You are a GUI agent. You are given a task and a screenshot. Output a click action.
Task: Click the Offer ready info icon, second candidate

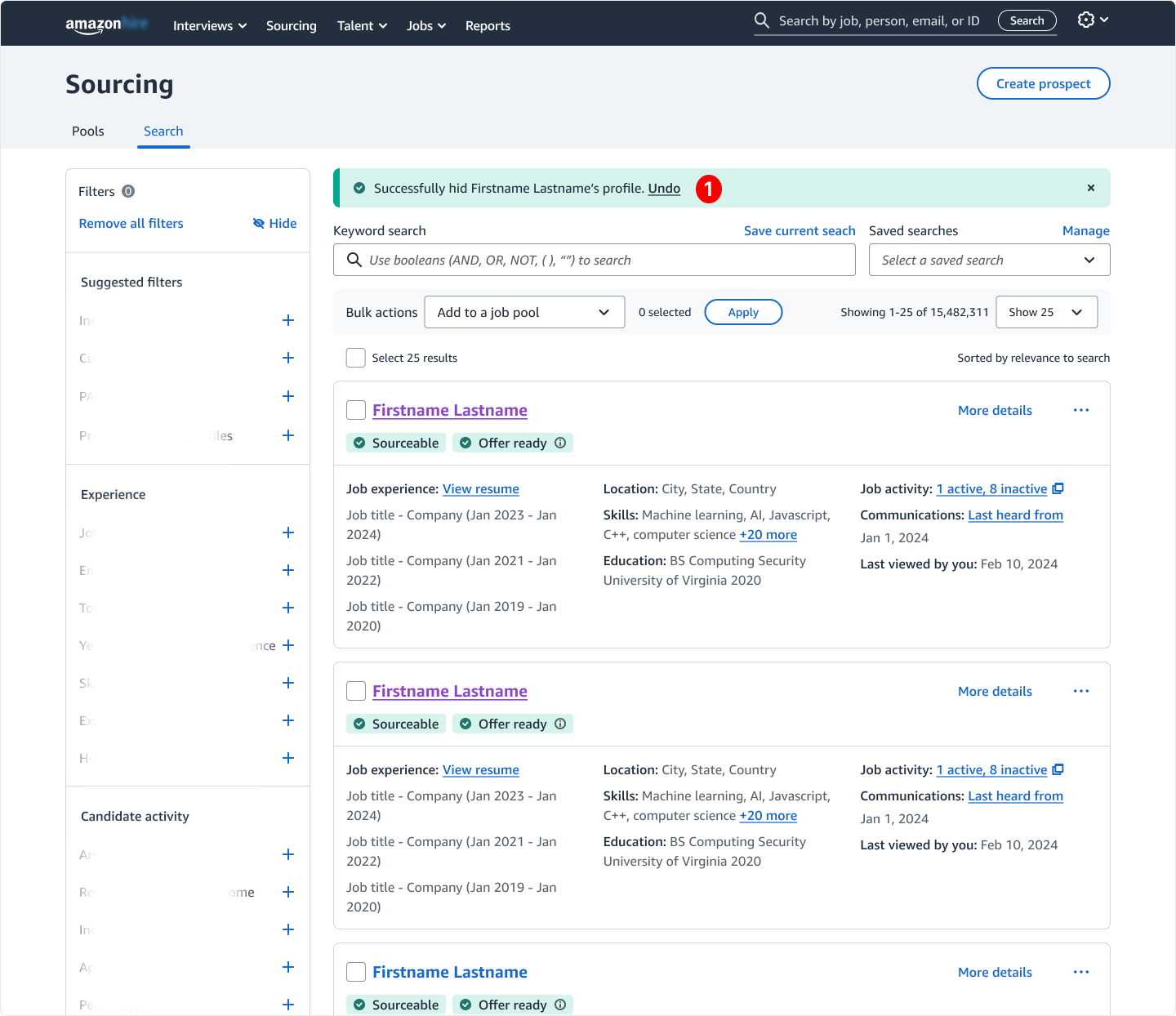[x=560, y=724]
